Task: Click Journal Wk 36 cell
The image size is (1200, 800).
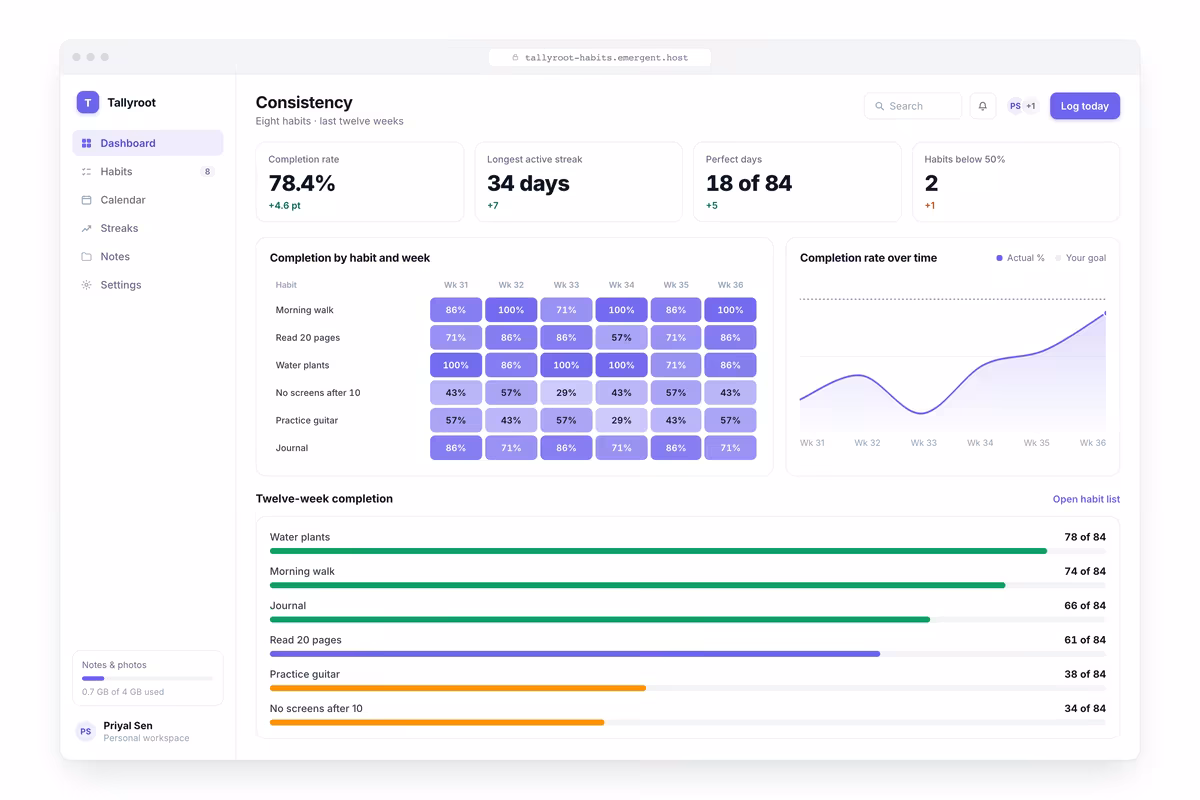Action: click(x=731, y=448)
